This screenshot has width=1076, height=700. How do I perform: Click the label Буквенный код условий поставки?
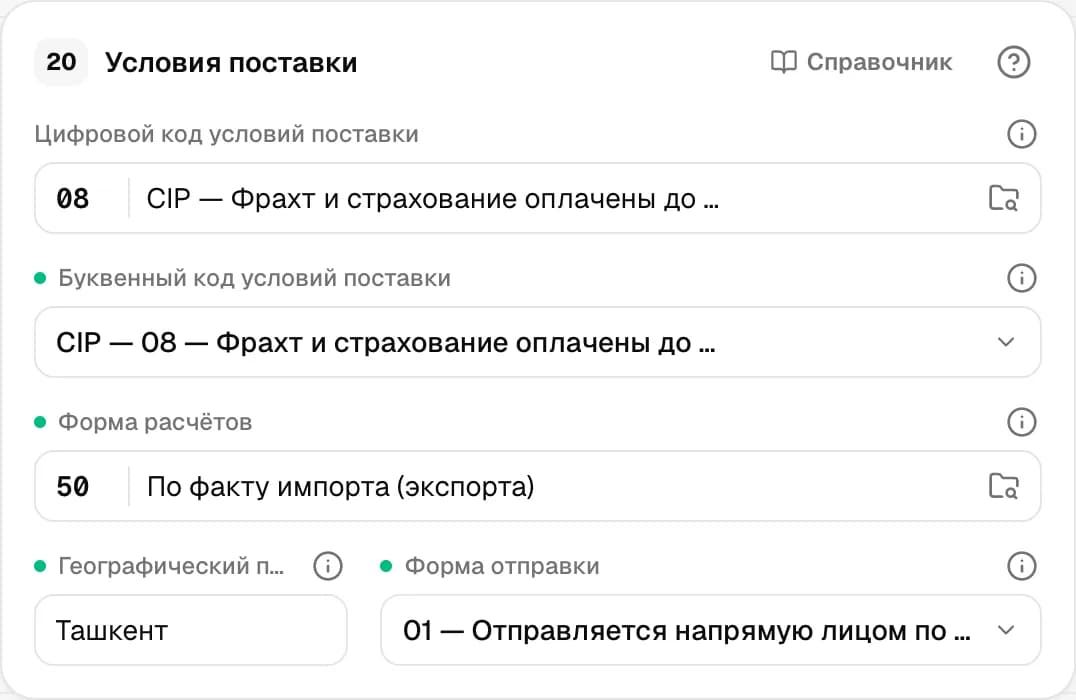(x=254, y=278)
